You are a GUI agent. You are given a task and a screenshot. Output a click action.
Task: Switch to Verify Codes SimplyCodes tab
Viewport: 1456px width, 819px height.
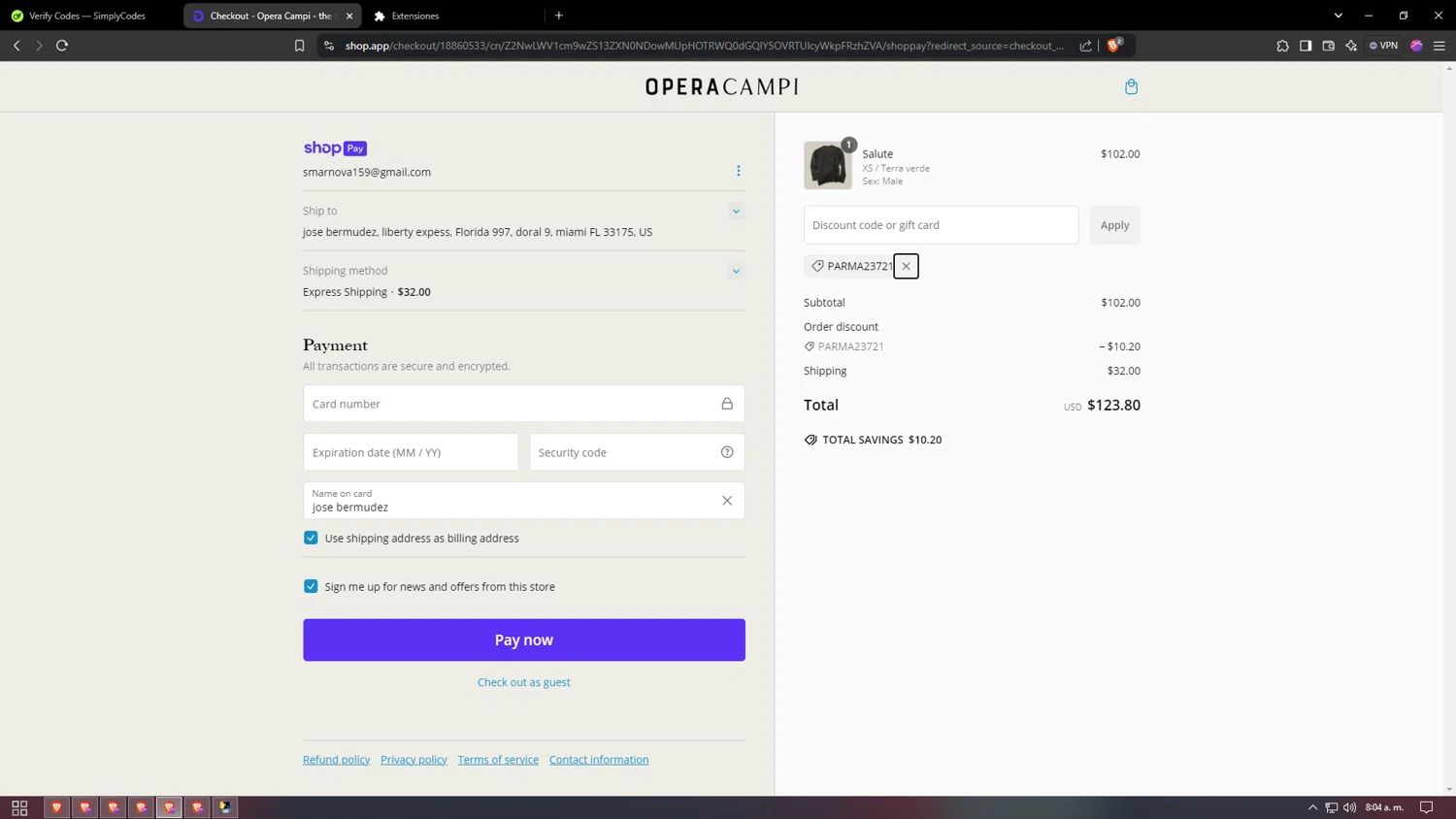[x=87, y=16]
